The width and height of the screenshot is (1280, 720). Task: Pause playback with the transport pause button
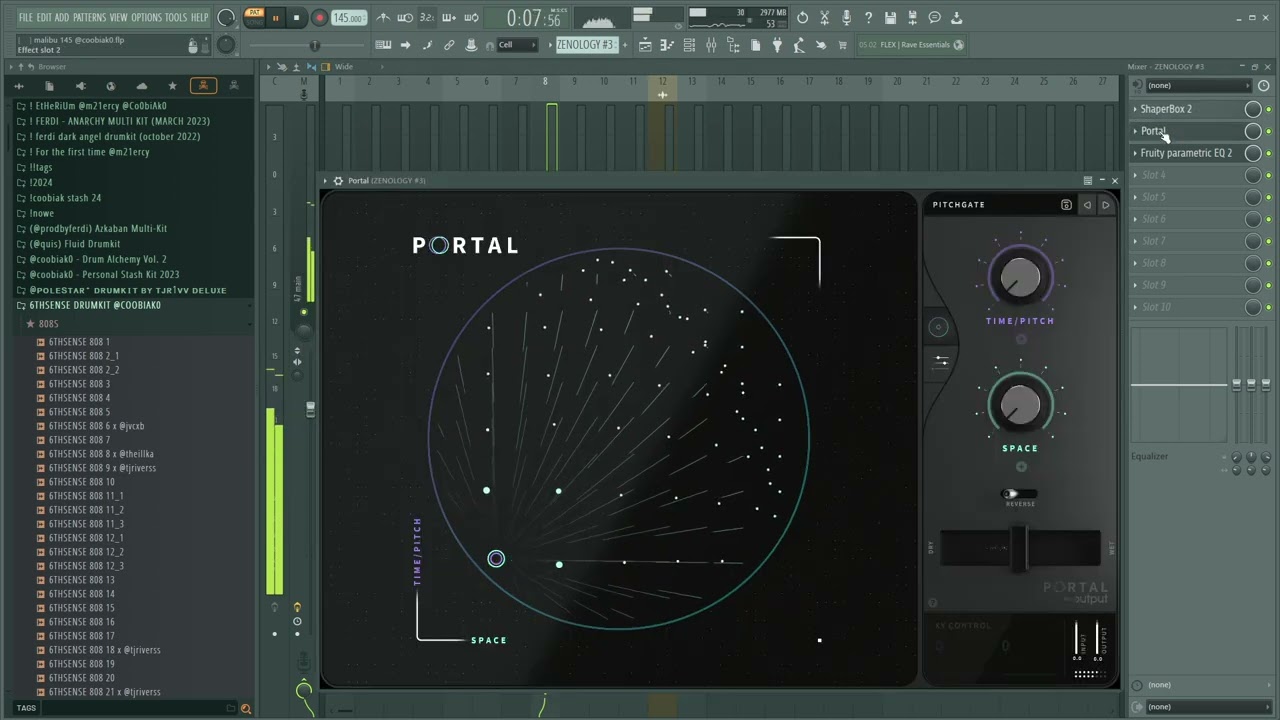coord(275,18)
